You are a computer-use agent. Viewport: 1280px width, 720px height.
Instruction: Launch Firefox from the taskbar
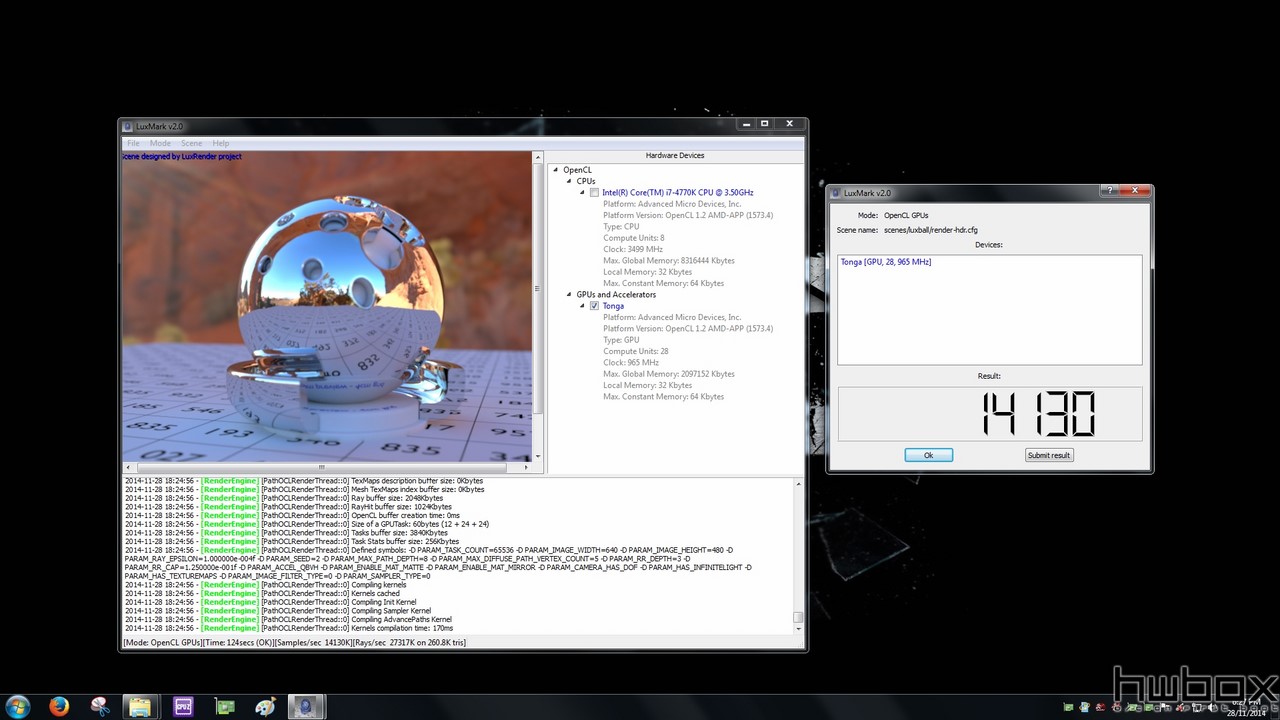point(59,706)
